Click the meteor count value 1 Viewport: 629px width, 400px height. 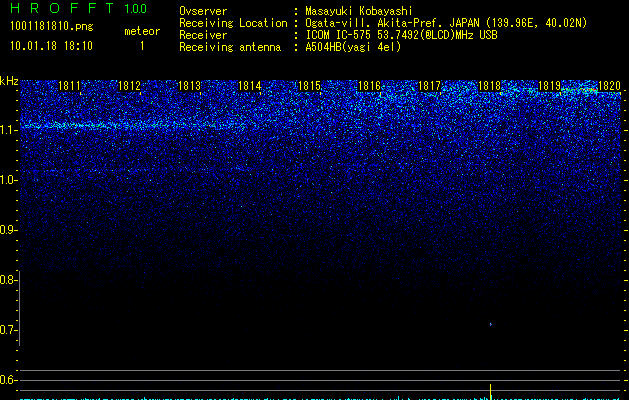pos(142,46)
